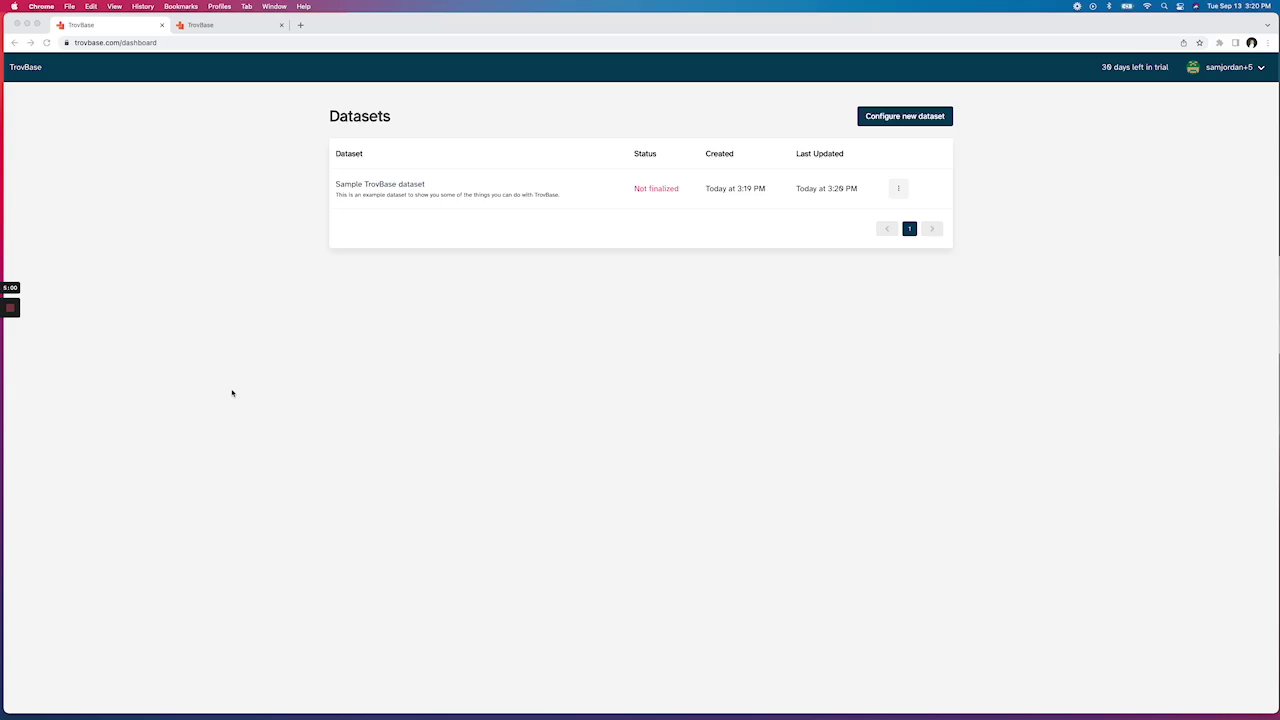Open the History menu
Viewport: 1280px width, 720px height.
tap(143, 6)
